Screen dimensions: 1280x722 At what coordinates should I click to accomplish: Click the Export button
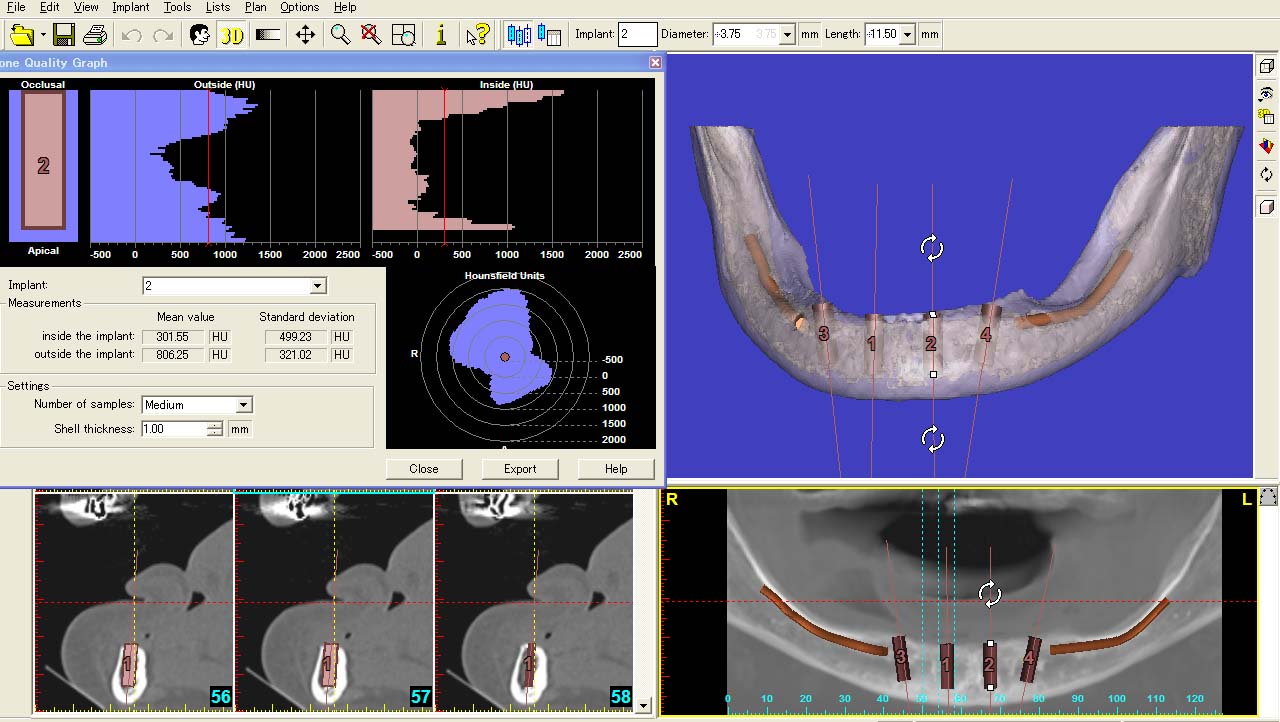[520, 468]
